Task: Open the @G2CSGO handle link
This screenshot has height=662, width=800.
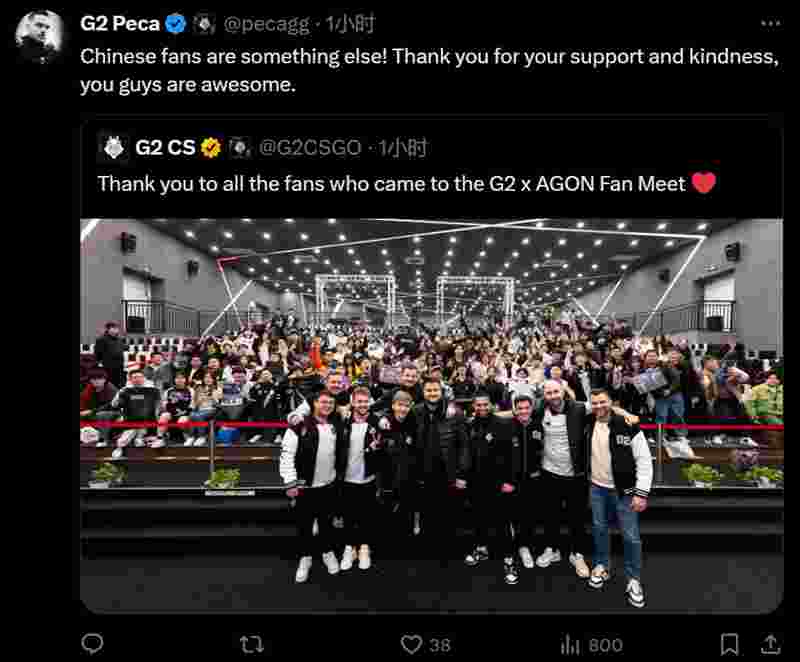Action: 310,148
